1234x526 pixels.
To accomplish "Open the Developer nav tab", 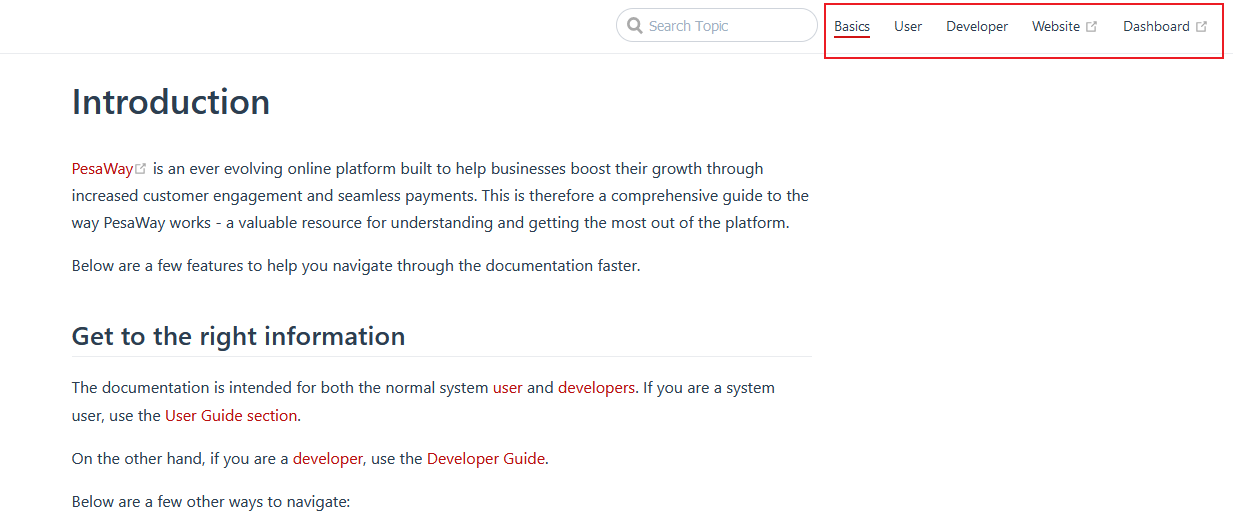I will (x=977, y=27).
